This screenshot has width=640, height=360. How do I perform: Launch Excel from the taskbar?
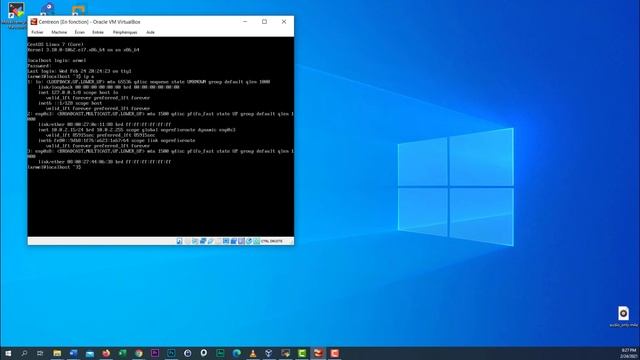pos(122,353)
